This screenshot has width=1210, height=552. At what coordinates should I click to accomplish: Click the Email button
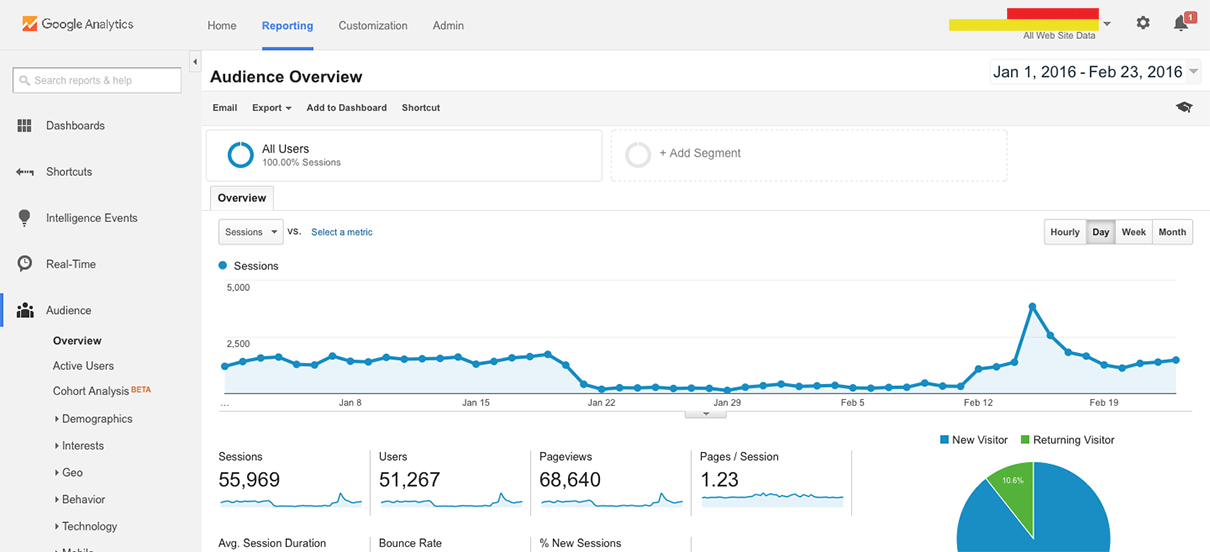(x=225, y=108)
